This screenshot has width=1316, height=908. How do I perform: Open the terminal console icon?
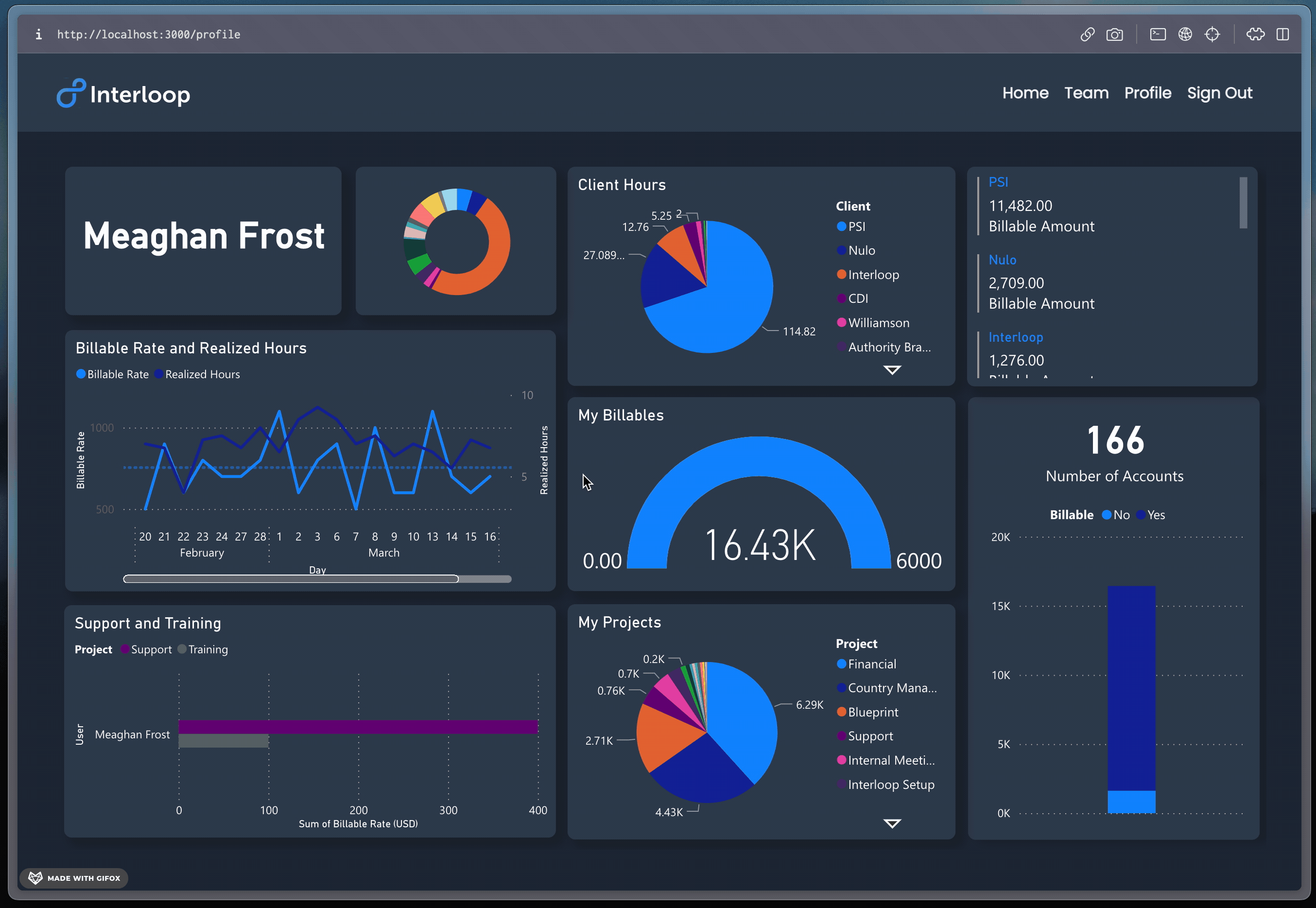pos(1157,35)
